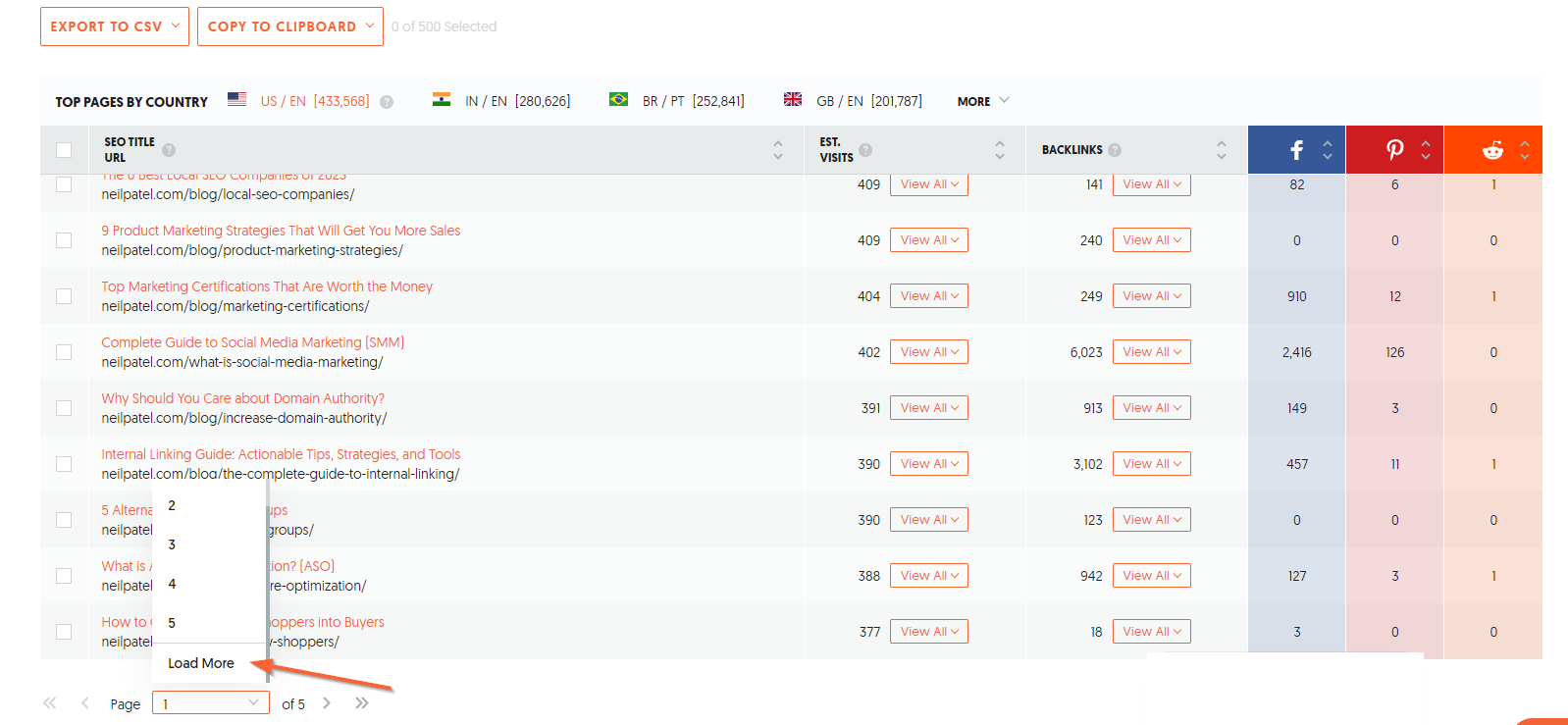Sort by the SEO Title column arrows
The height and width of the screenshot is (725, 1568).
pos(778,150)
